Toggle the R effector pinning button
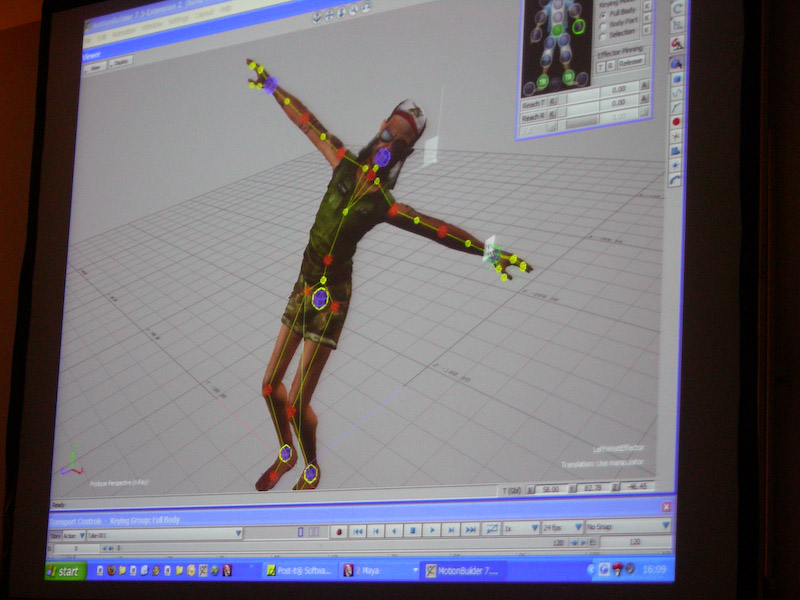This screenshot has width=800, height=600. coord(611,65)
